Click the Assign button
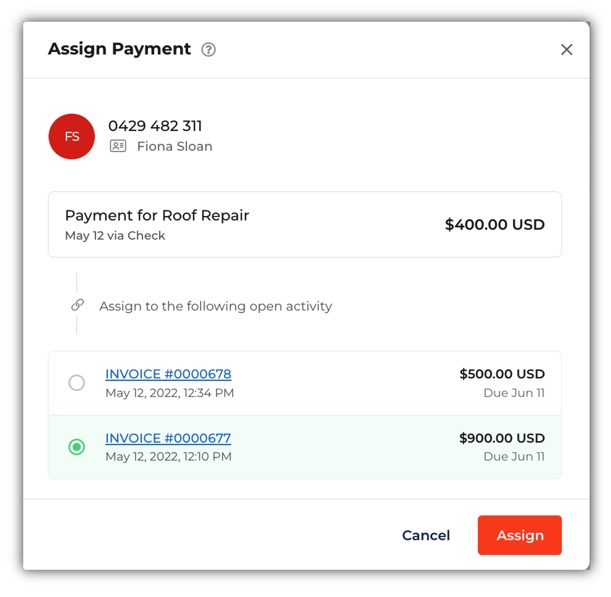Viewport: 611px width, 597px height. click(x=519, y=535)
